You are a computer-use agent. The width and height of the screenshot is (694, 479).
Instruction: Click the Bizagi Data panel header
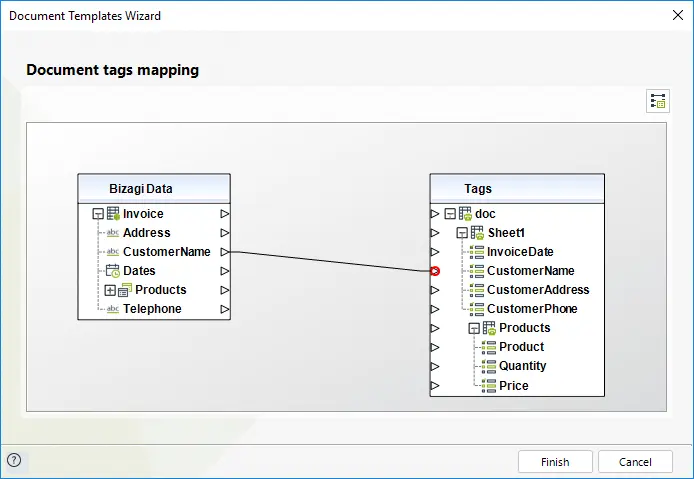coord(154,189)
